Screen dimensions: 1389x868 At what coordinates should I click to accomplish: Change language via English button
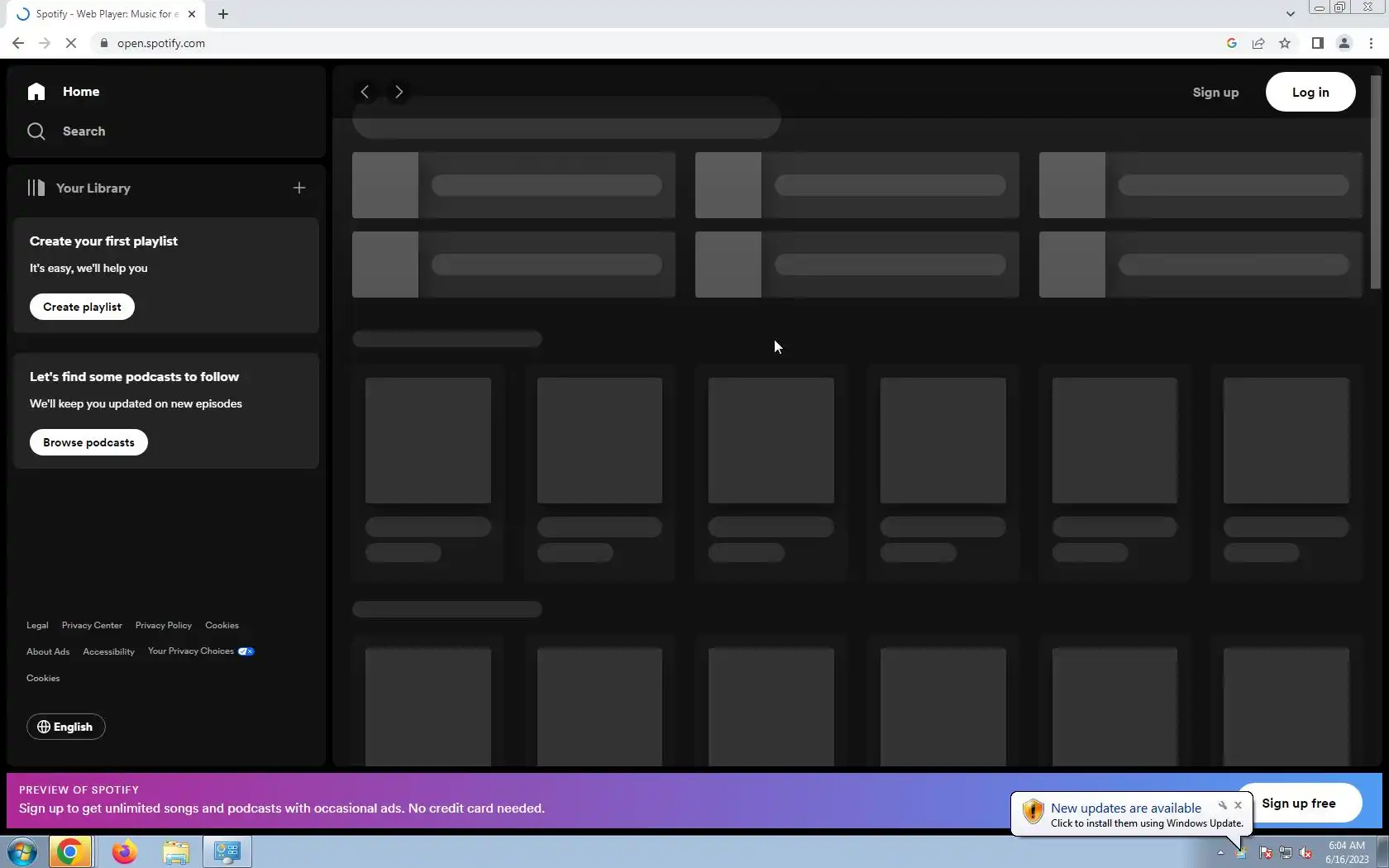pos(65,727)
